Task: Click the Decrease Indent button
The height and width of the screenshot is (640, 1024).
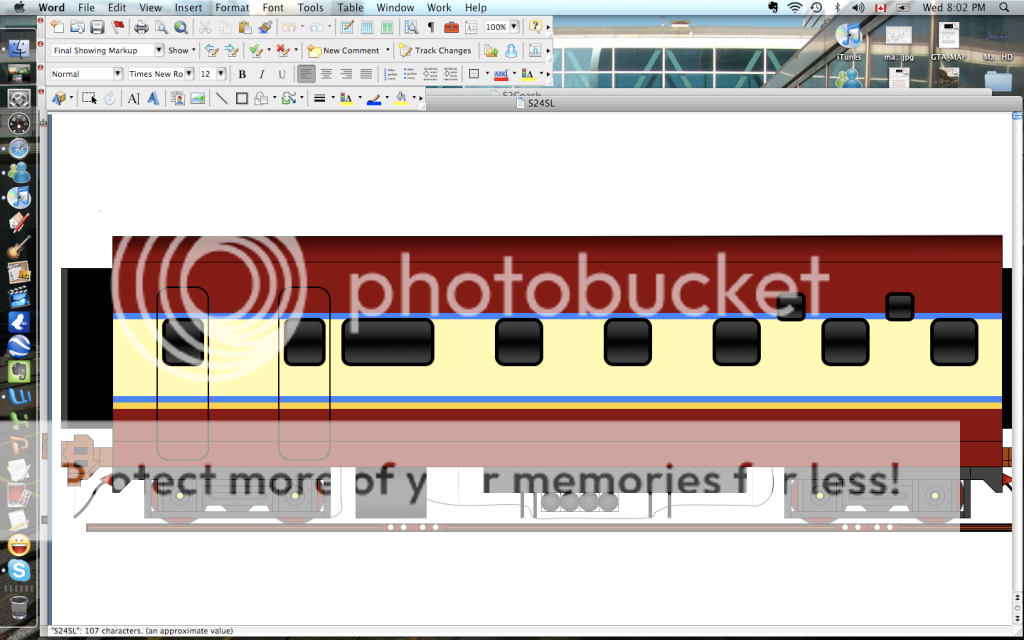Action: [x=430, y=74]
